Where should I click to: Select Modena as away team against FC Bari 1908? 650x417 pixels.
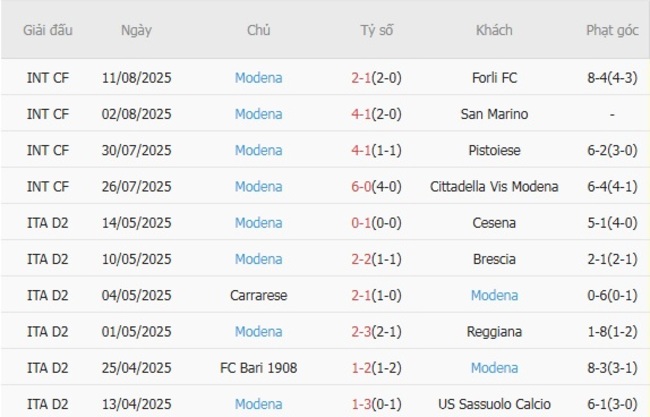(x=494, y=368)
